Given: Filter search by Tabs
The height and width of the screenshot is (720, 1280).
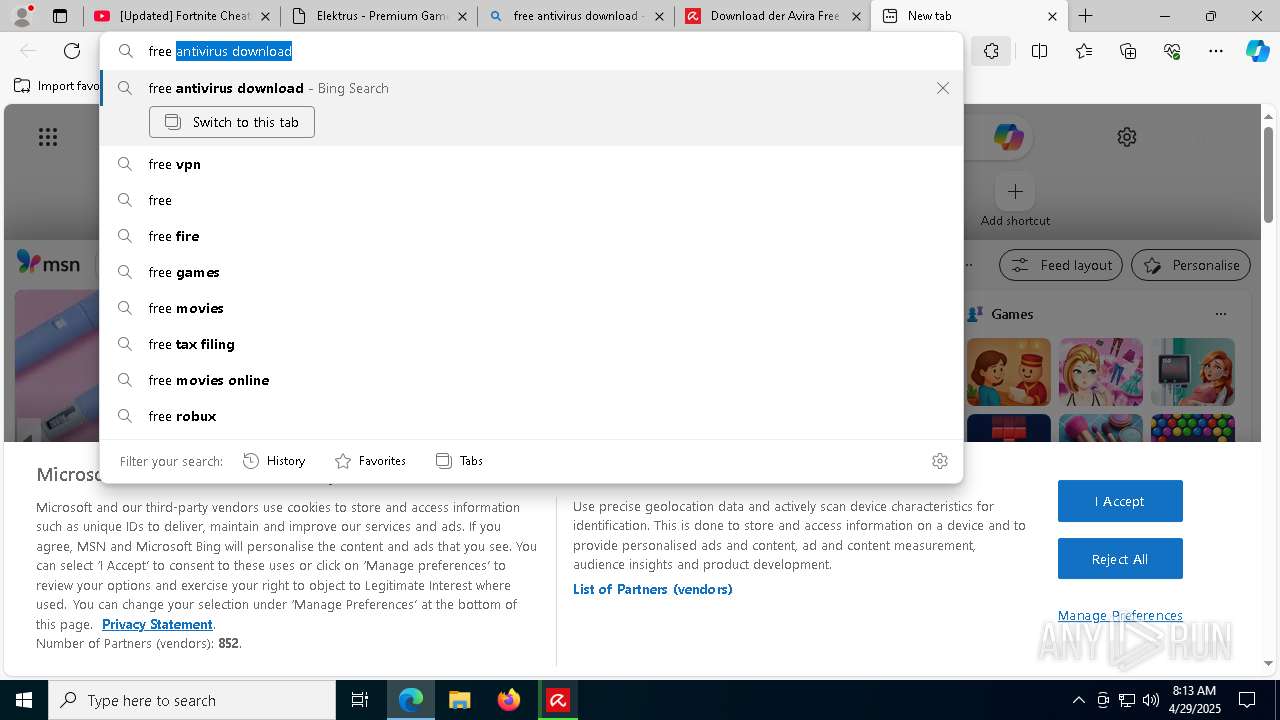Looking at the screenshot, I should (460, 461).
